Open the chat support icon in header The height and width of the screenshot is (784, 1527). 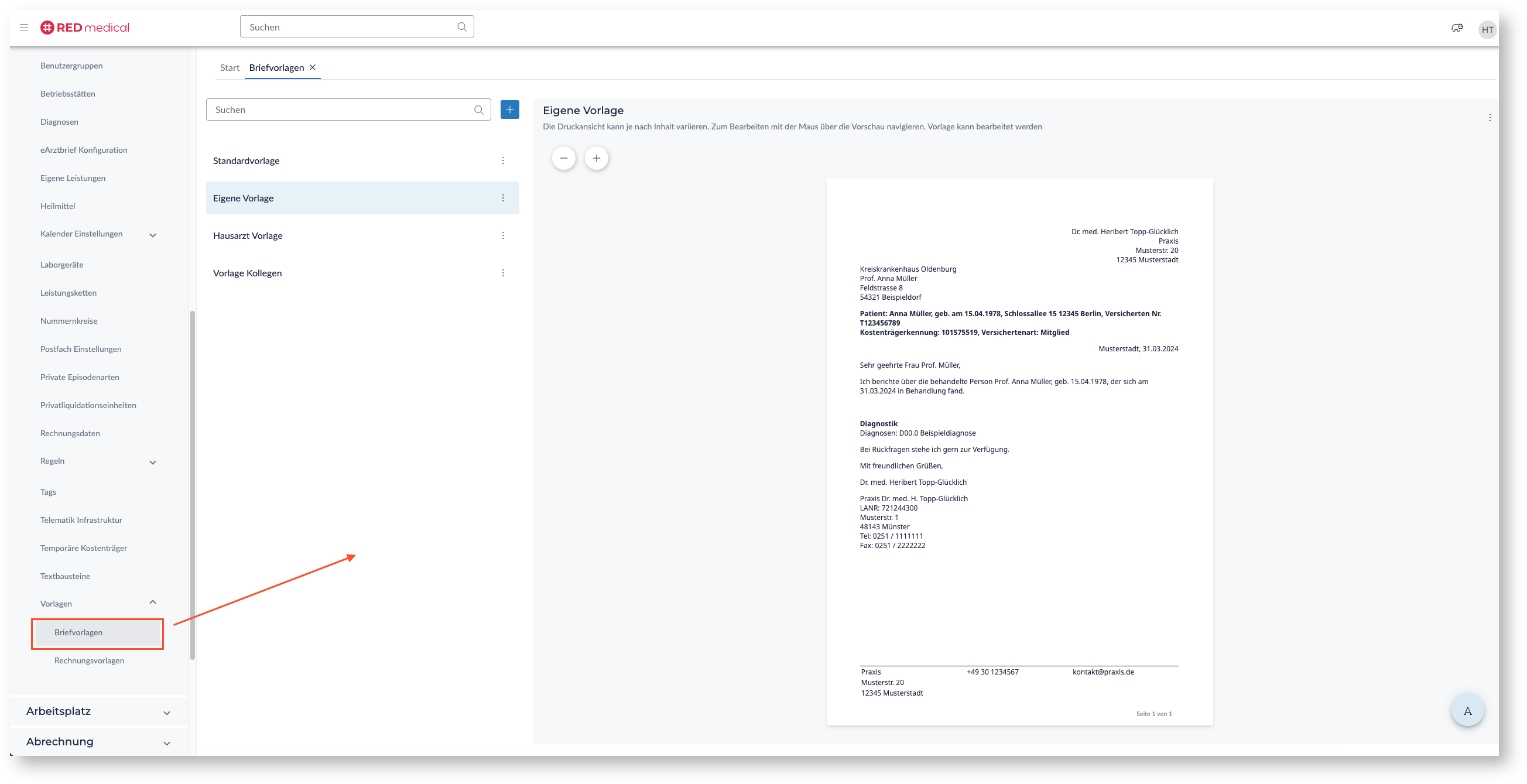[1456, 28]
